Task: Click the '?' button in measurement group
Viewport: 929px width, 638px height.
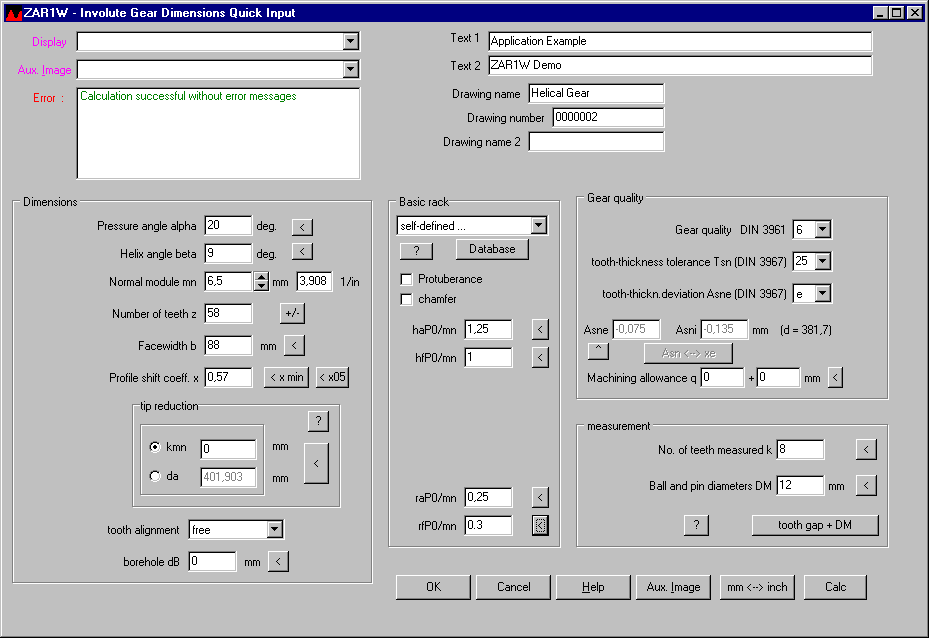Action: (x=697, y=525)
